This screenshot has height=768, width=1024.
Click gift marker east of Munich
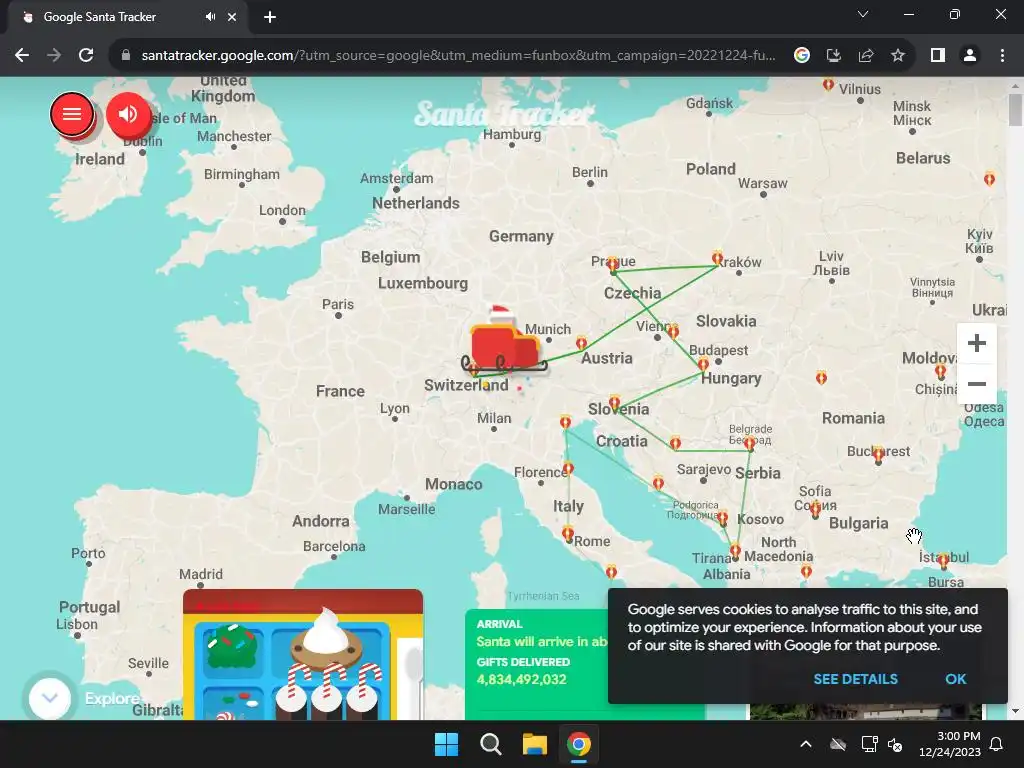click(x=581, y=343)
